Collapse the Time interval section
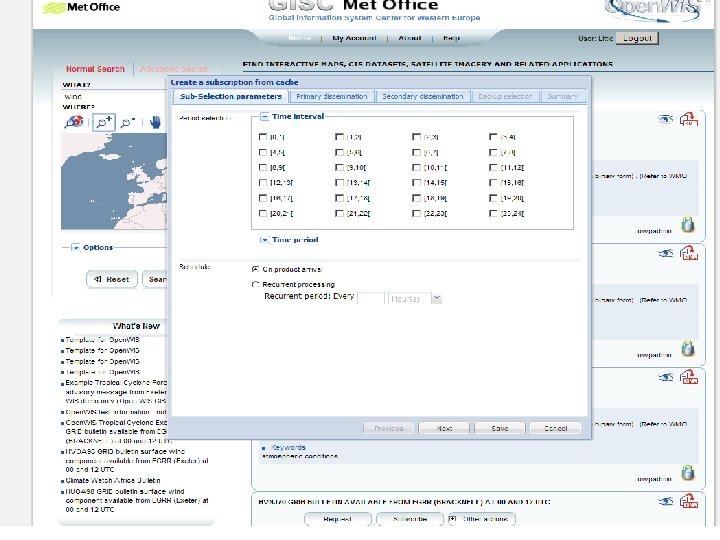 coord(265,117)
